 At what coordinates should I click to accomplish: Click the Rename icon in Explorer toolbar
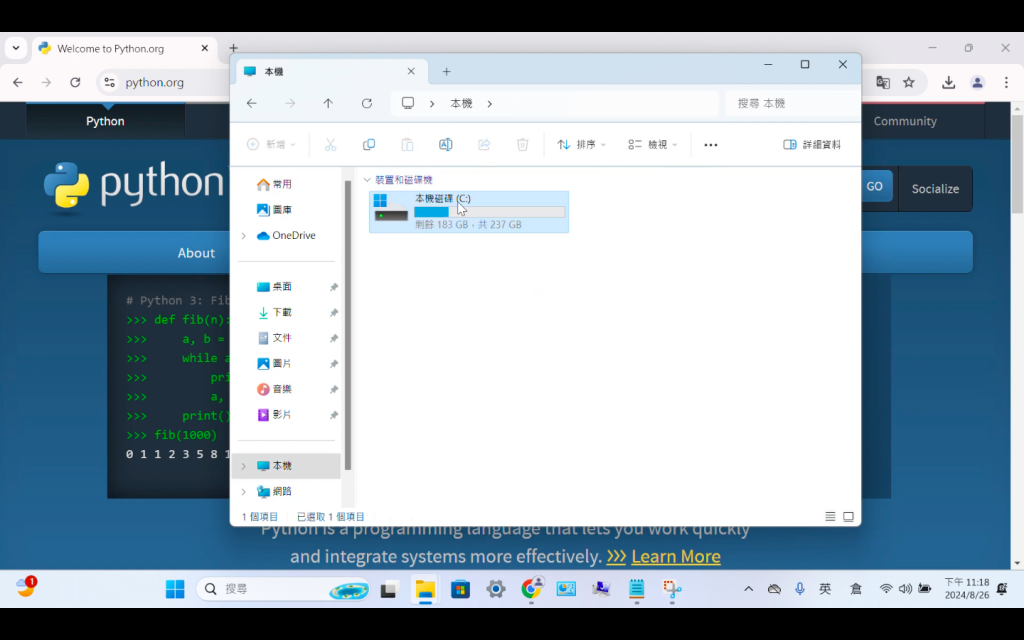(x=445, y=144)
